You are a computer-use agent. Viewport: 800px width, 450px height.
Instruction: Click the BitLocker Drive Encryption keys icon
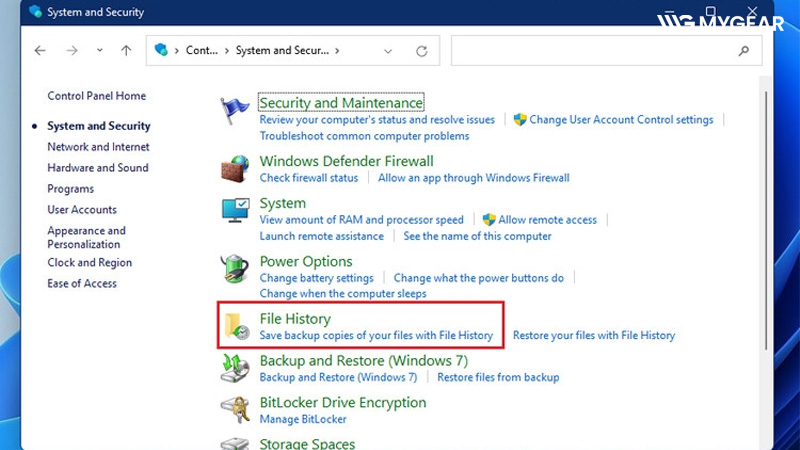(x=236, y=410)
